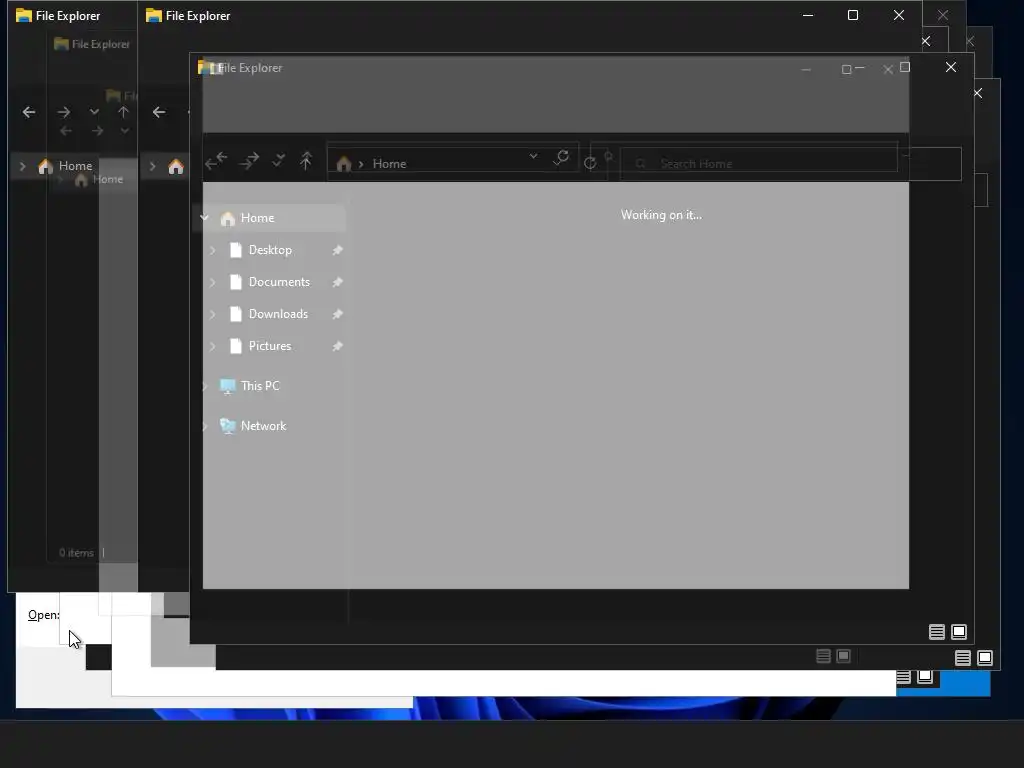The image size is (1024, 768).
Task: Minimize the top File Explorer window
Action: pos(808,15)
